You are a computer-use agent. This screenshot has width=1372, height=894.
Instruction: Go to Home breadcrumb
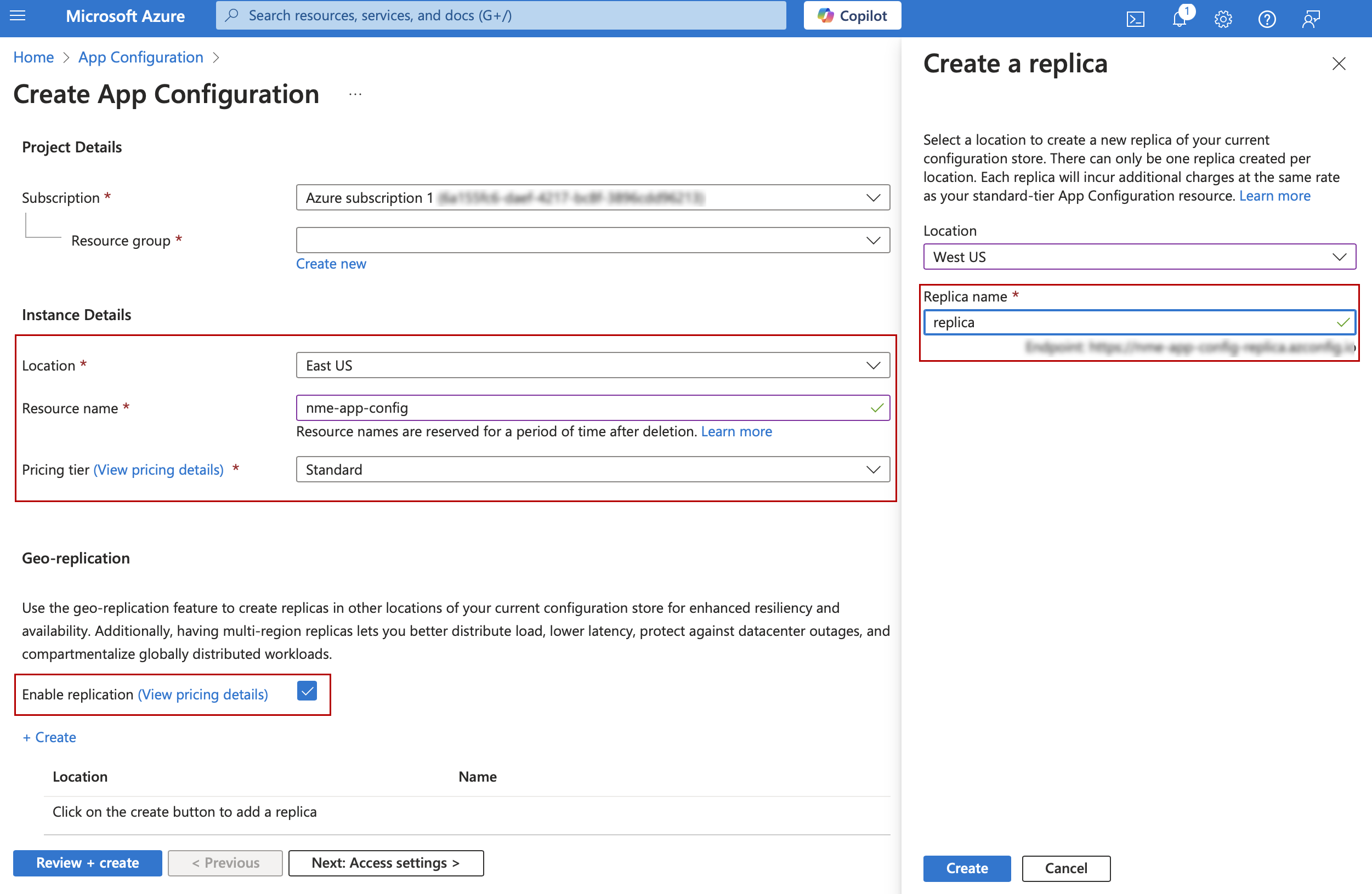click(33, 57)
